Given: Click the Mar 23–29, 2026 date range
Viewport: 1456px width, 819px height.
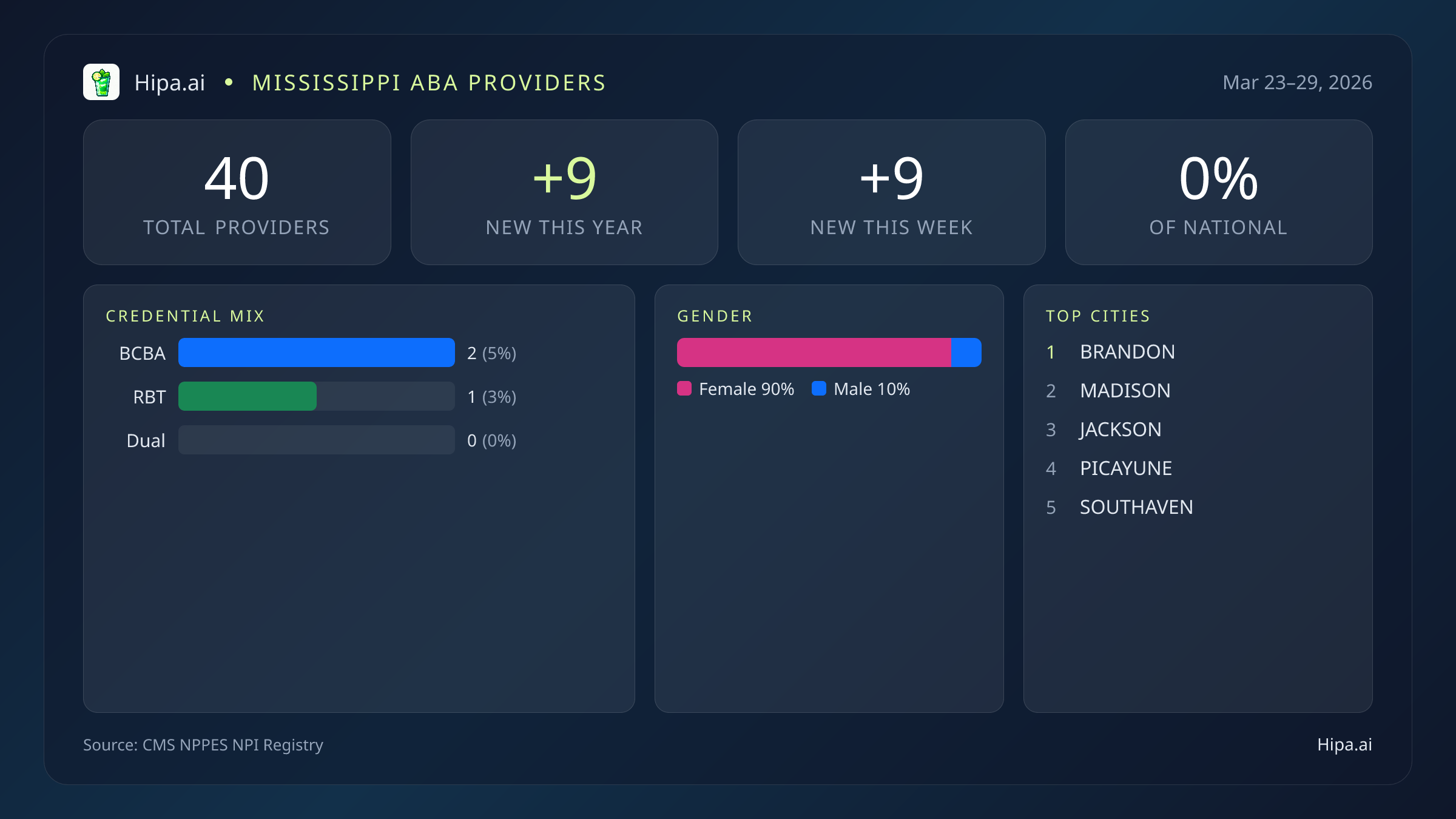Looking at the screenshot, I should (x=1297, y=82).
